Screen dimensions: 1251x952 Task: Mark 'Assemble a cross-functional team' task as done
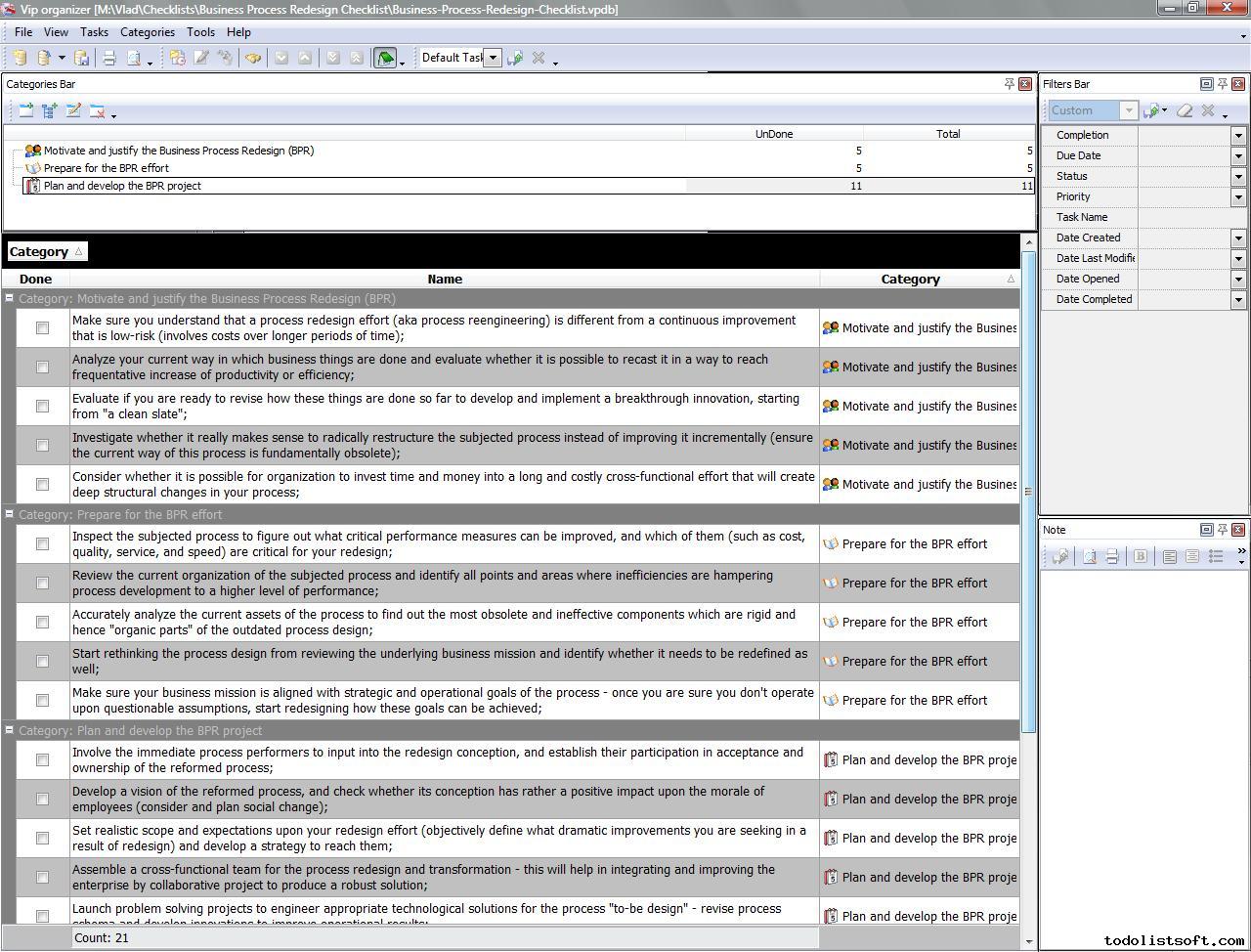42,878
